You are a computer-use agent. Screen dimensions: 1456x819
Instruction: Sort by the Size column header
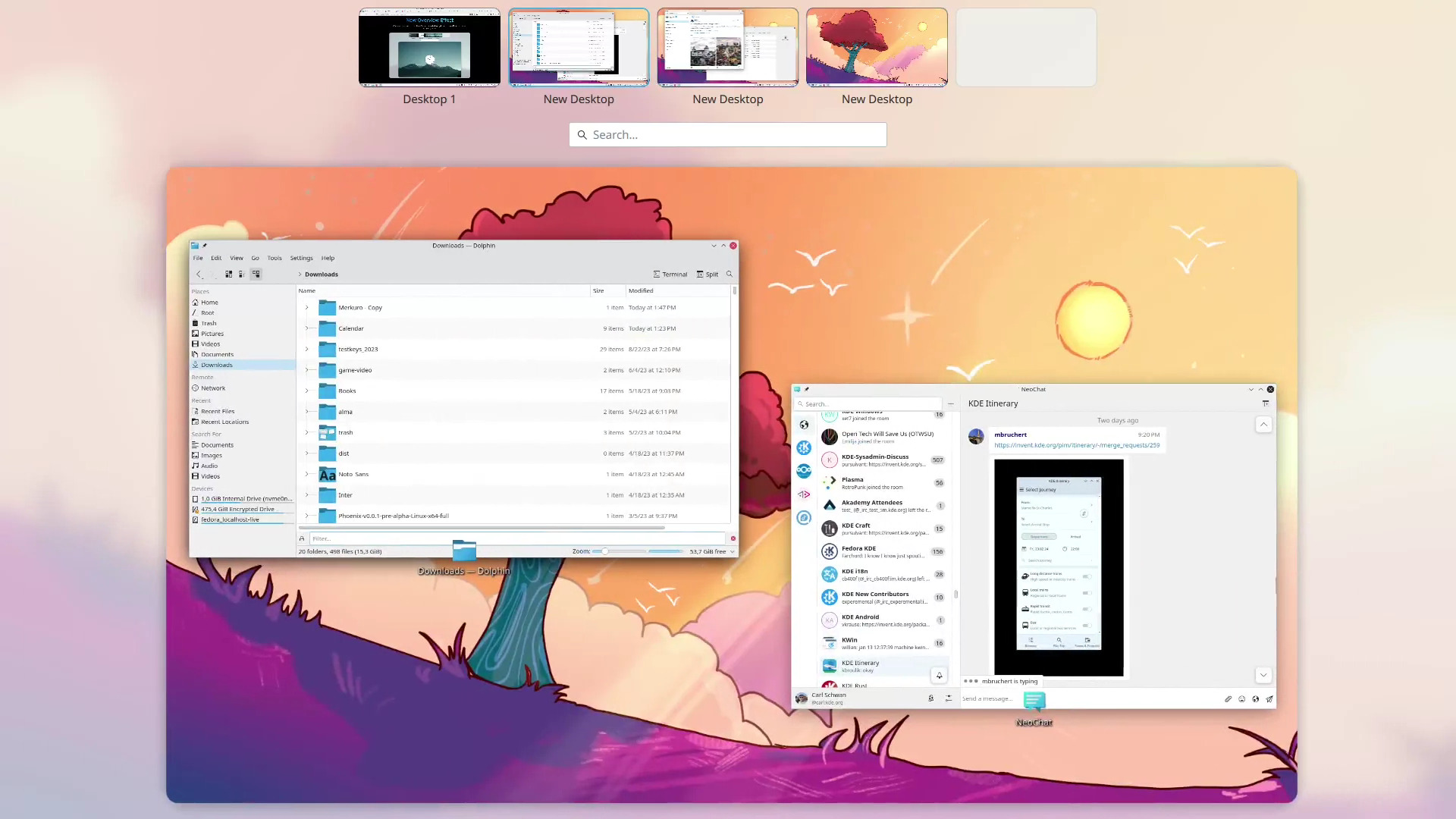tap(608, 290)
